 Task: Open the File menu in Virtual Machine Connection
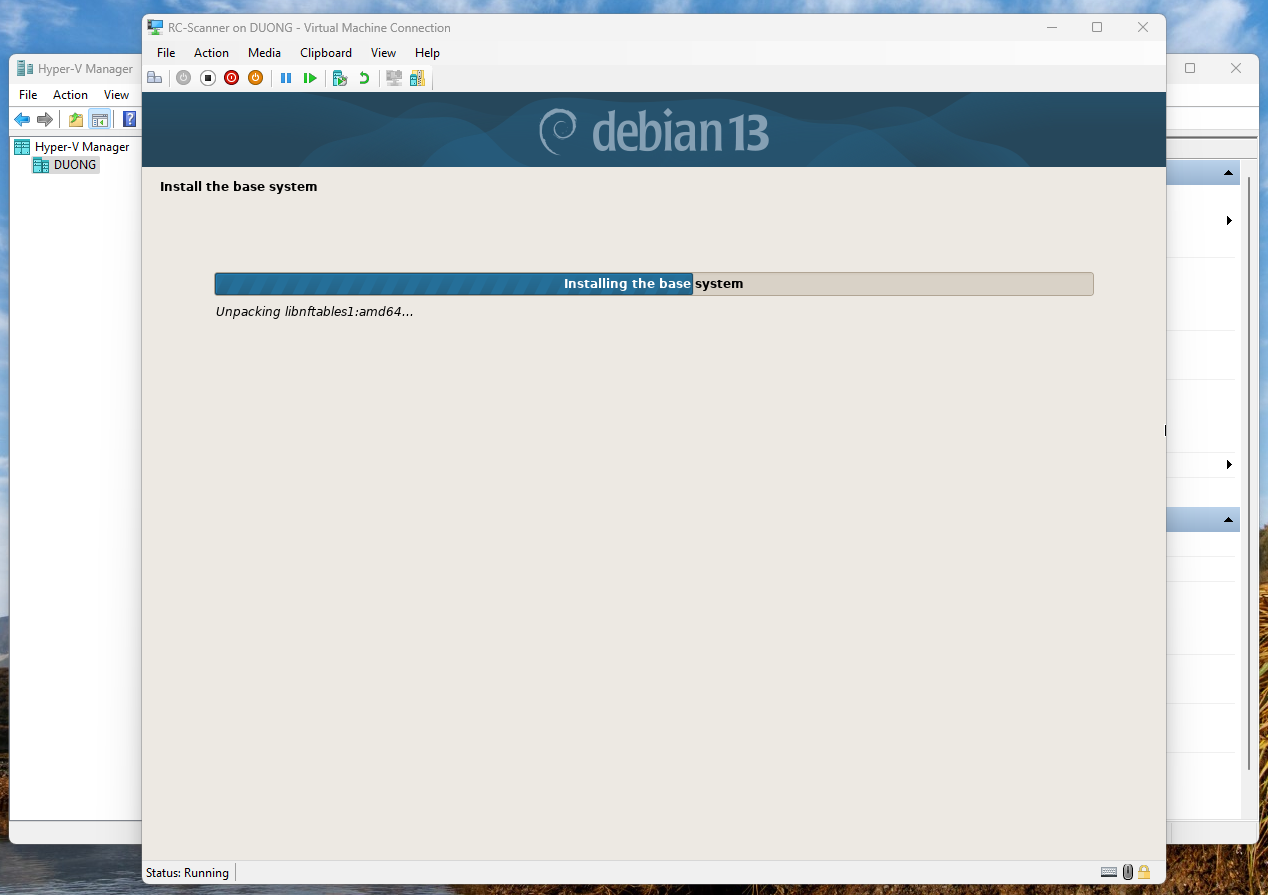tap(166, 53)
